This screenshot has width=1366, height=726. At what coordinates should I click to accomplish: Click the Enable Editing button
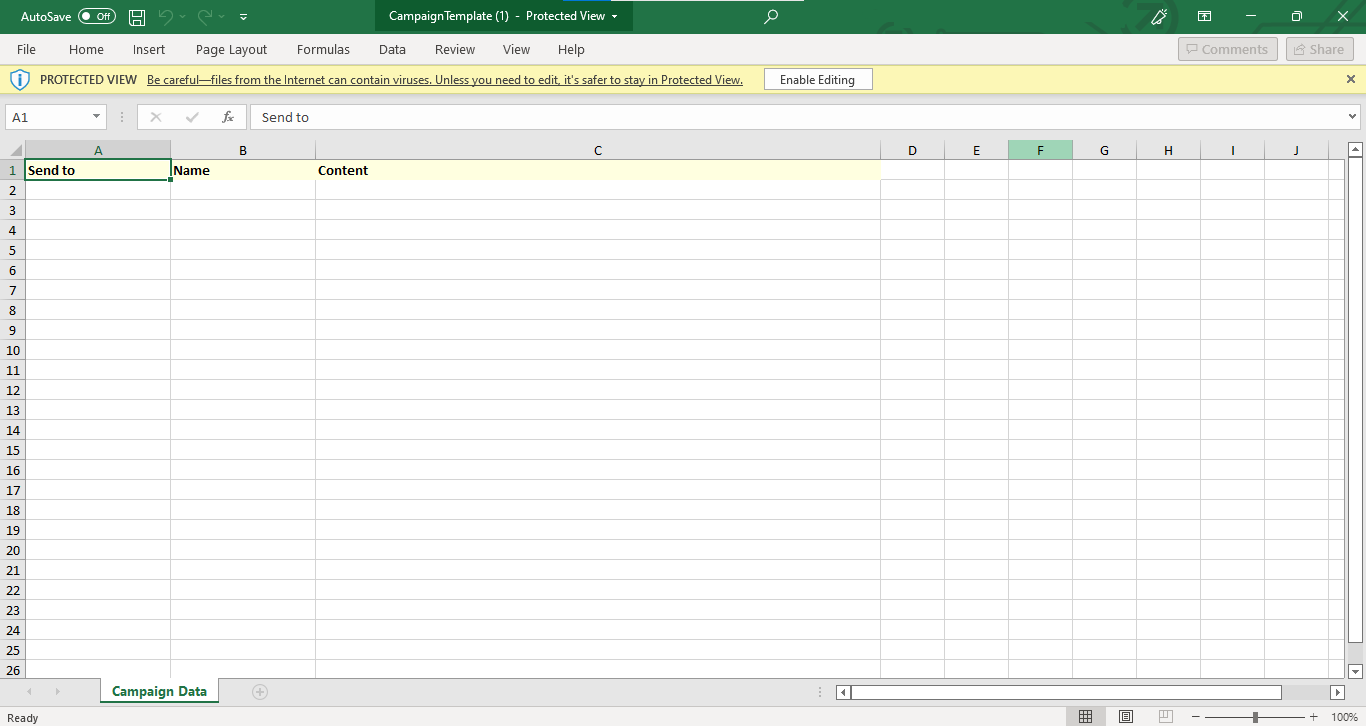(x=817, y=79)
